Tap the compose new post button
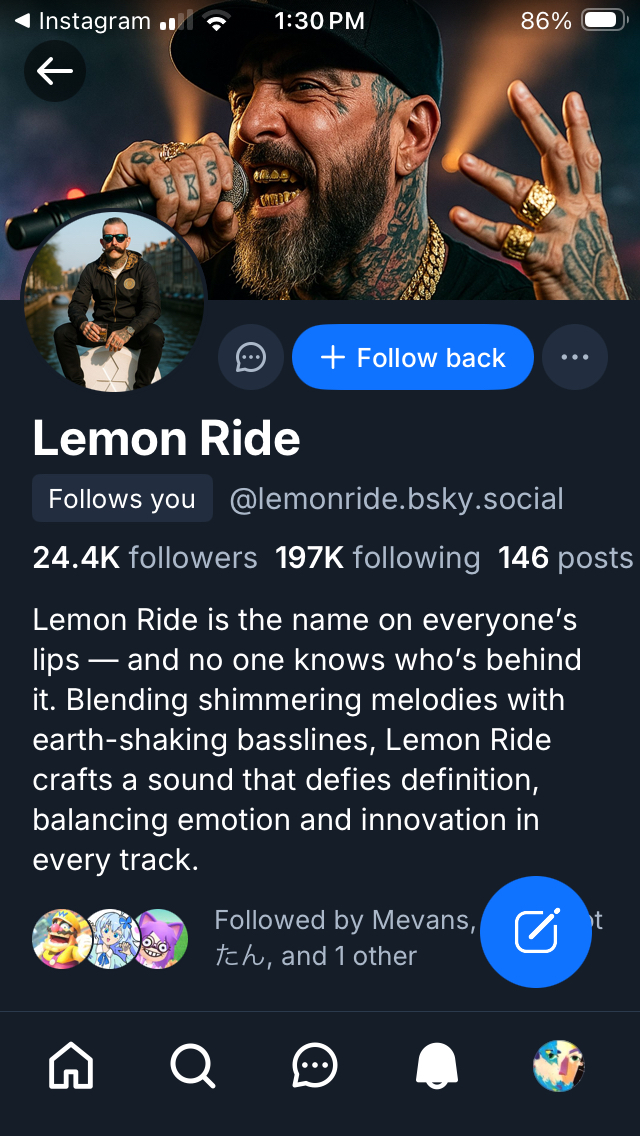Viewport: 640px width, 1136px height. click(536, 931)
